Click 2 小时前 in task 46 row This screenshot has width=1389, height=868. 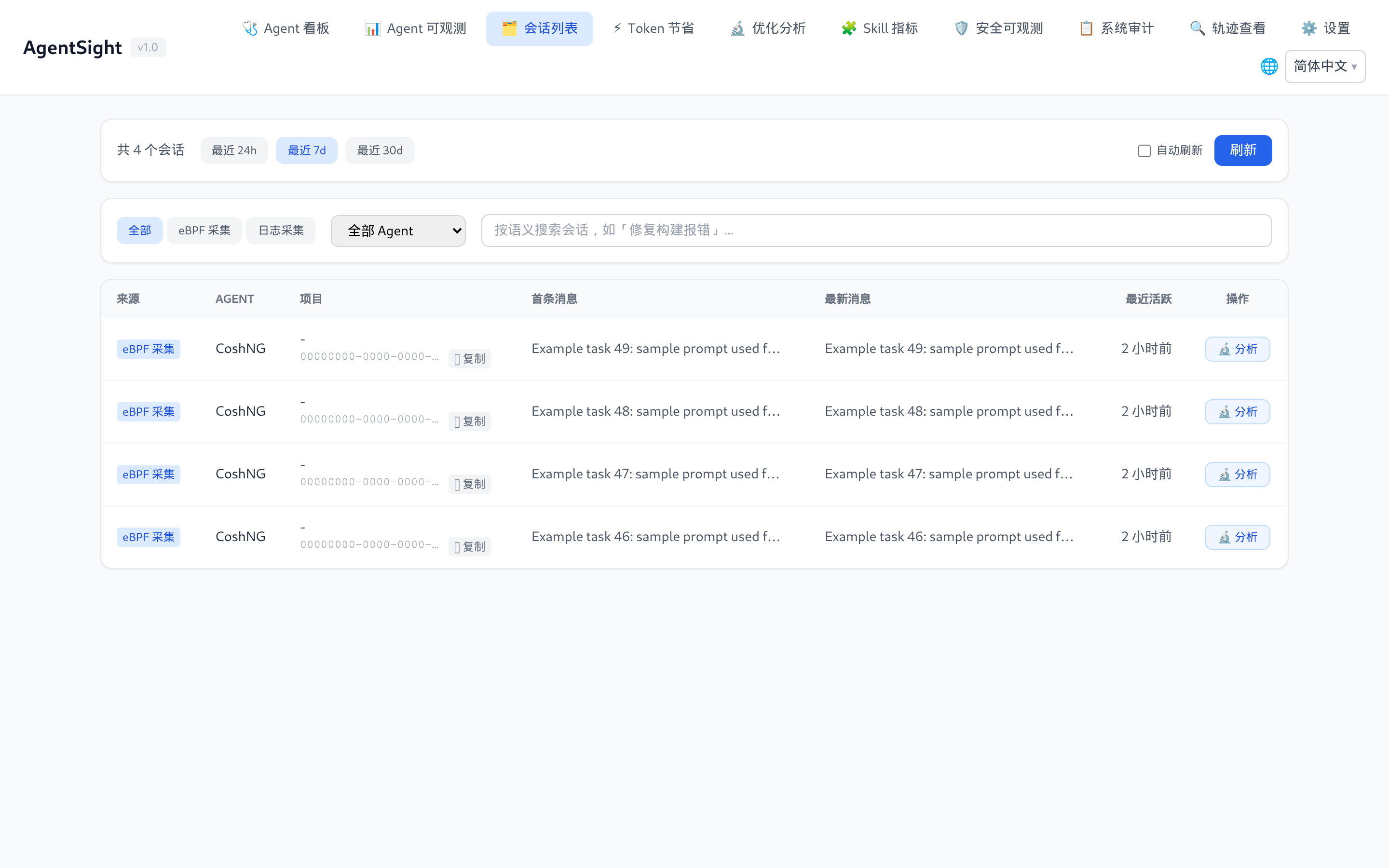1146,536
